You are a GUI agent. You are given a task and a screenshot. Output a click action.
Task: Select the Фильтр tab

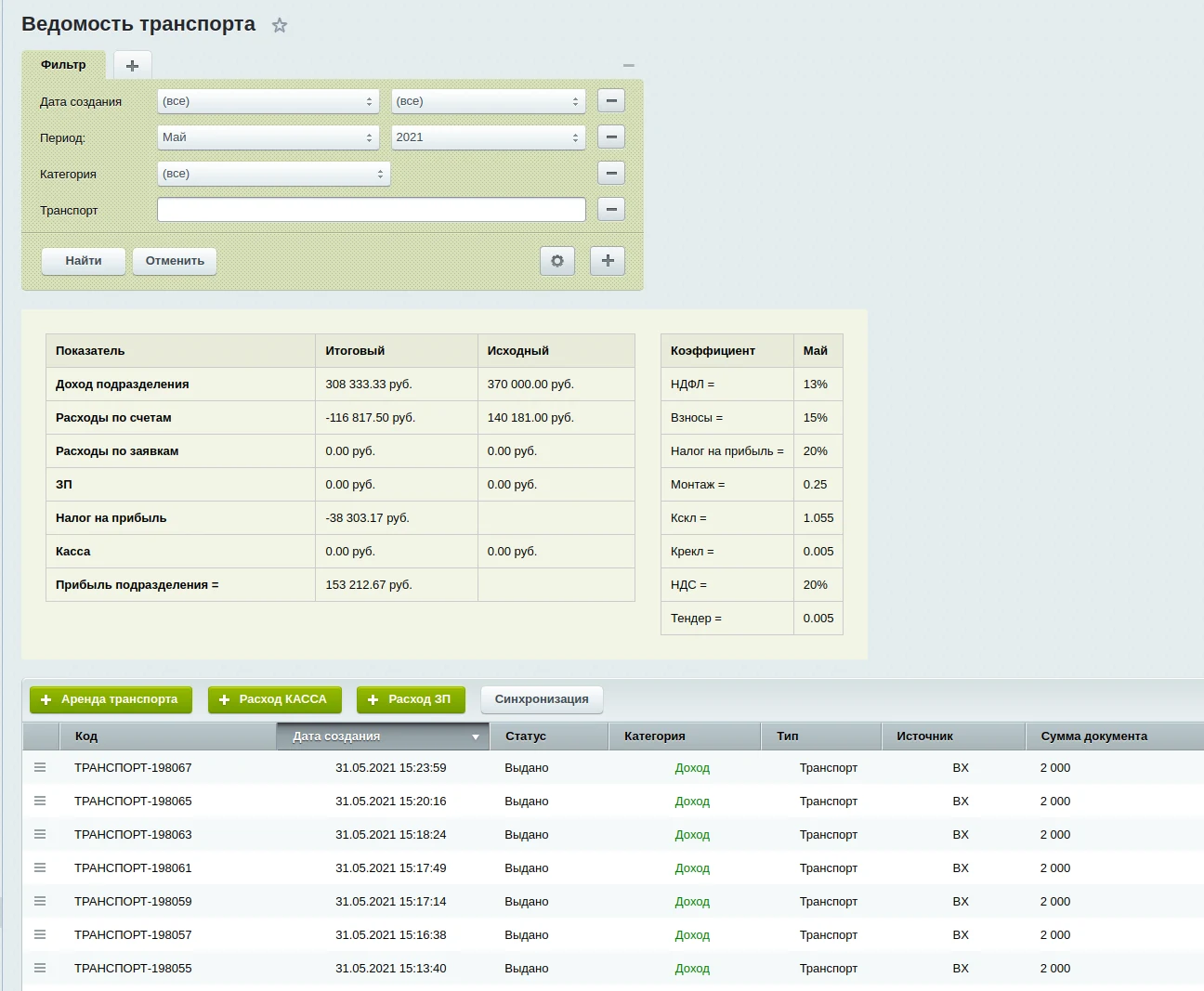tap(63, 65)
